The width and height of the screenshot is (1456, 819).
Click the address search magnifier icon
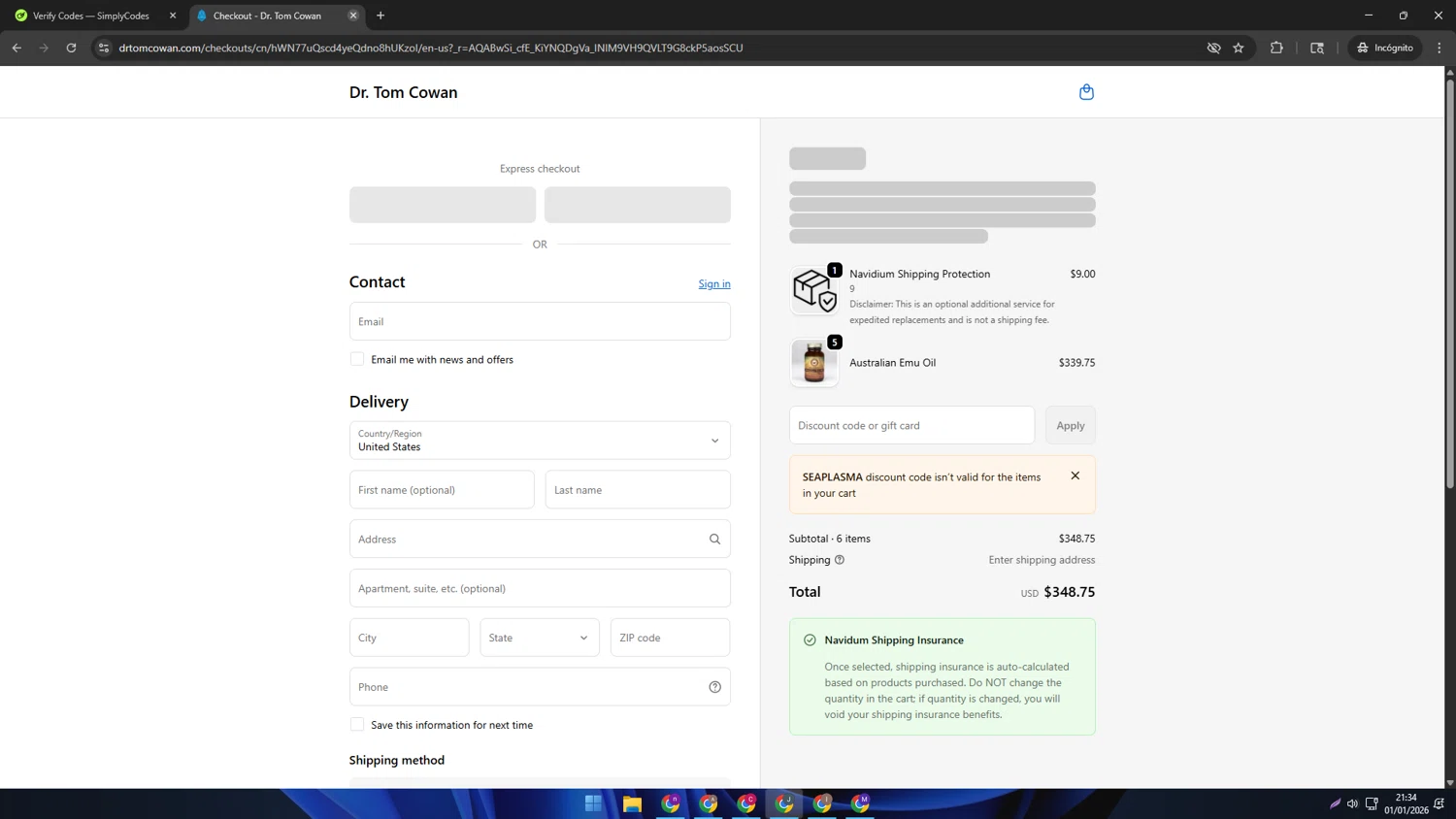[x=714, y=540]
